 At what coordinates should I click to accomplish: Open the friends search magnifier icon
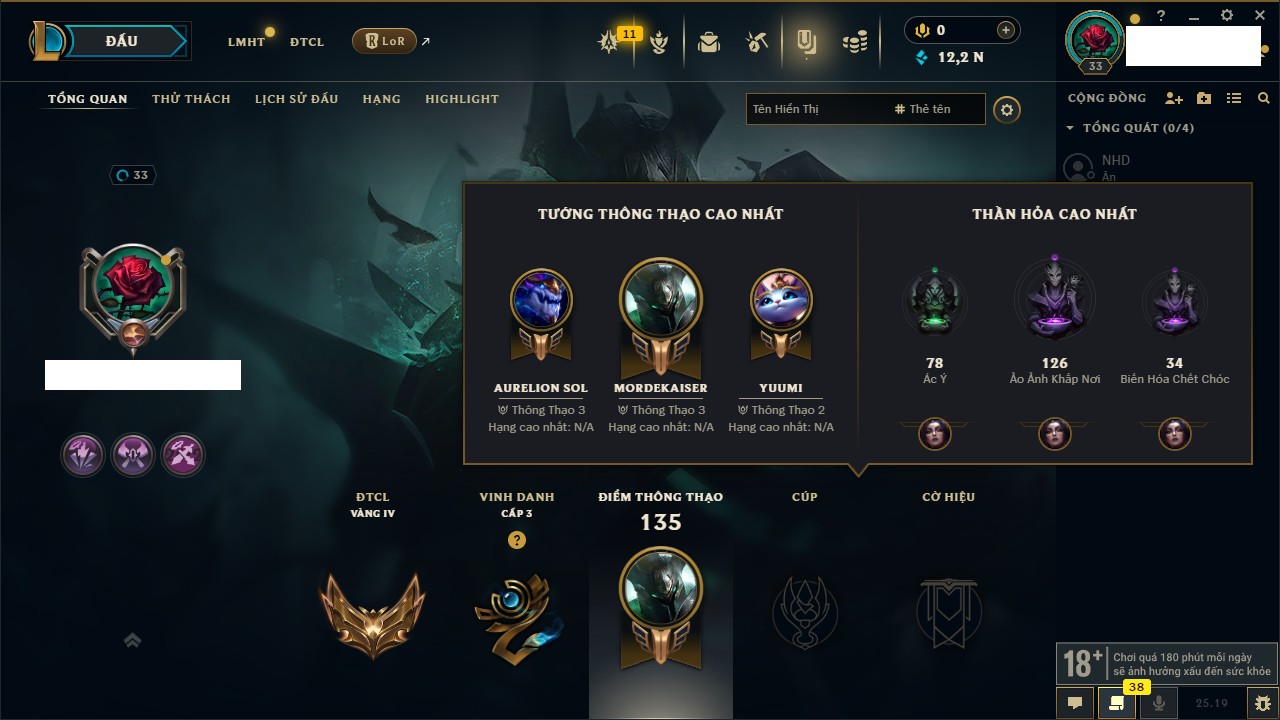coord(1264,98)
